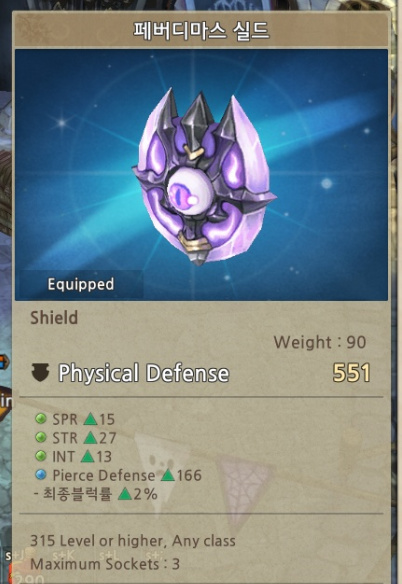The image size is (402, 584).
Task: Click the green arrow beside 최종블럭률 2%
Action: coord(125,494)
